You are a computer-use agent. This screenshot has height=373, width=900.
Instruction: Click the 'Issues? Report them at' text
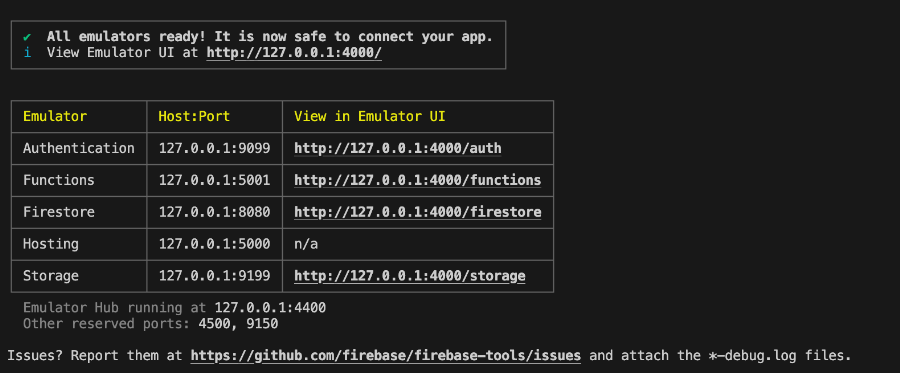tap(94, 356)
